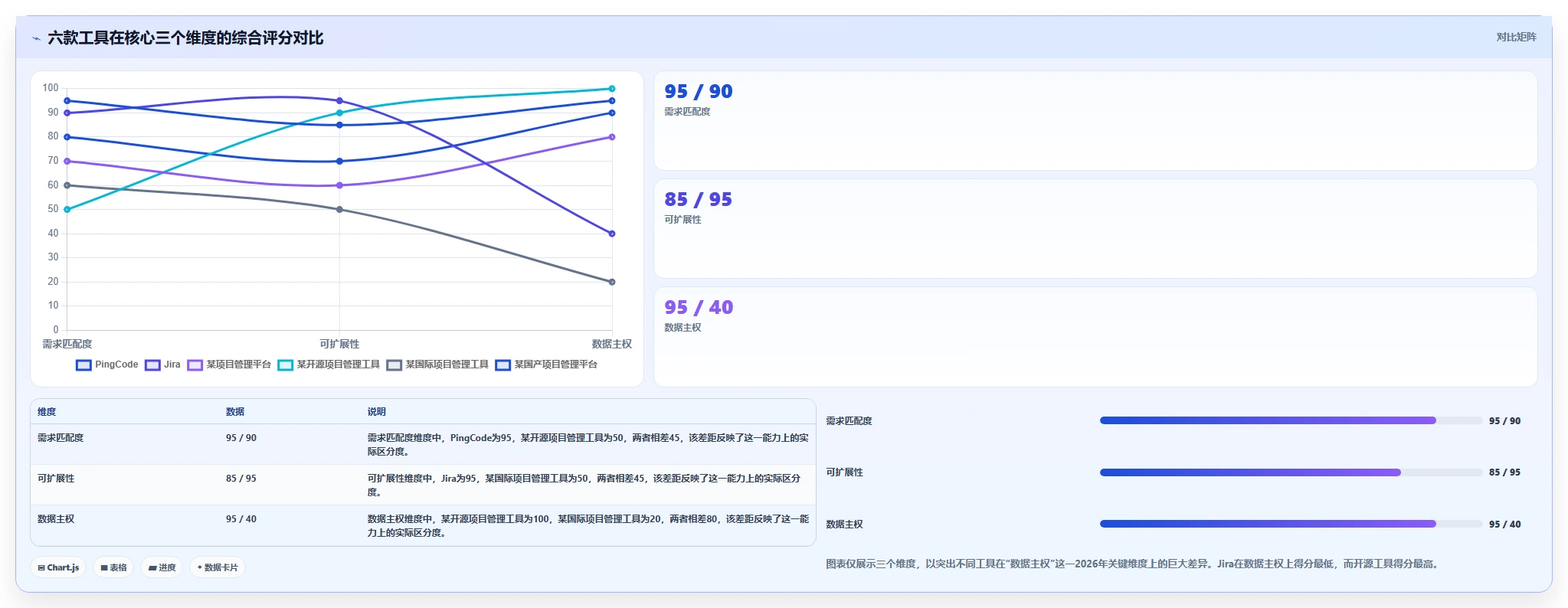Click the 数据 column header
This screenshot has width=1568, height=608.
coord(235,412)
